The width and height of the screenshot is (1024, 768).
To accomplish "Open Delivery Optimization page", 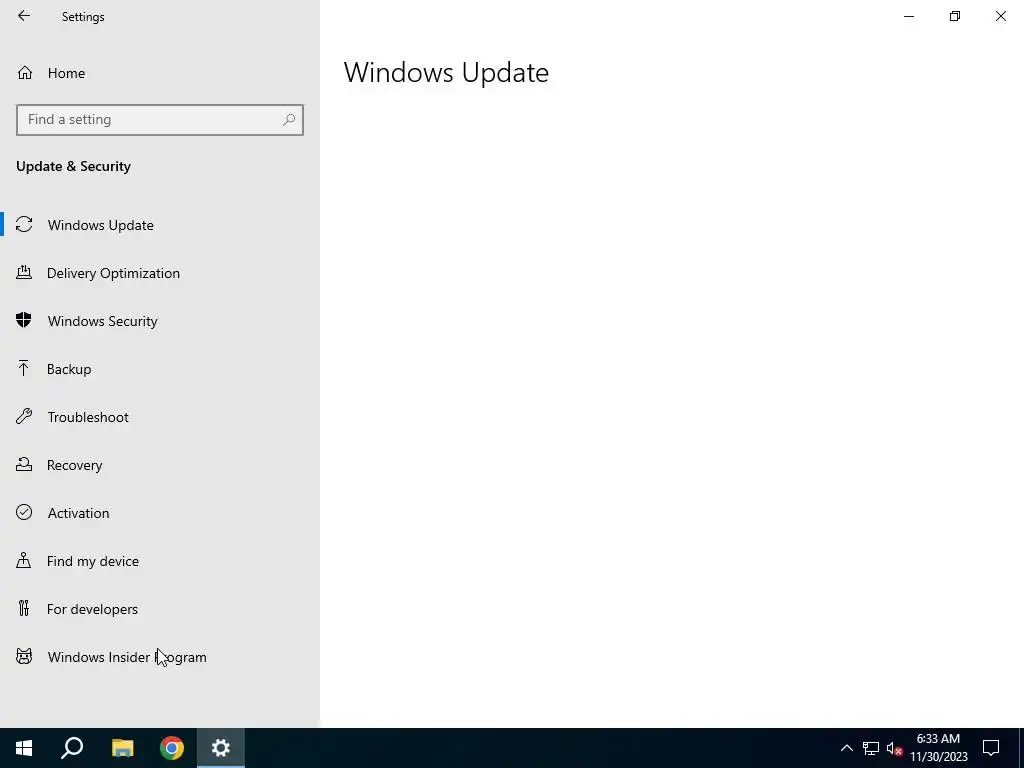I will pyautogui.click(x=114, y=273).
